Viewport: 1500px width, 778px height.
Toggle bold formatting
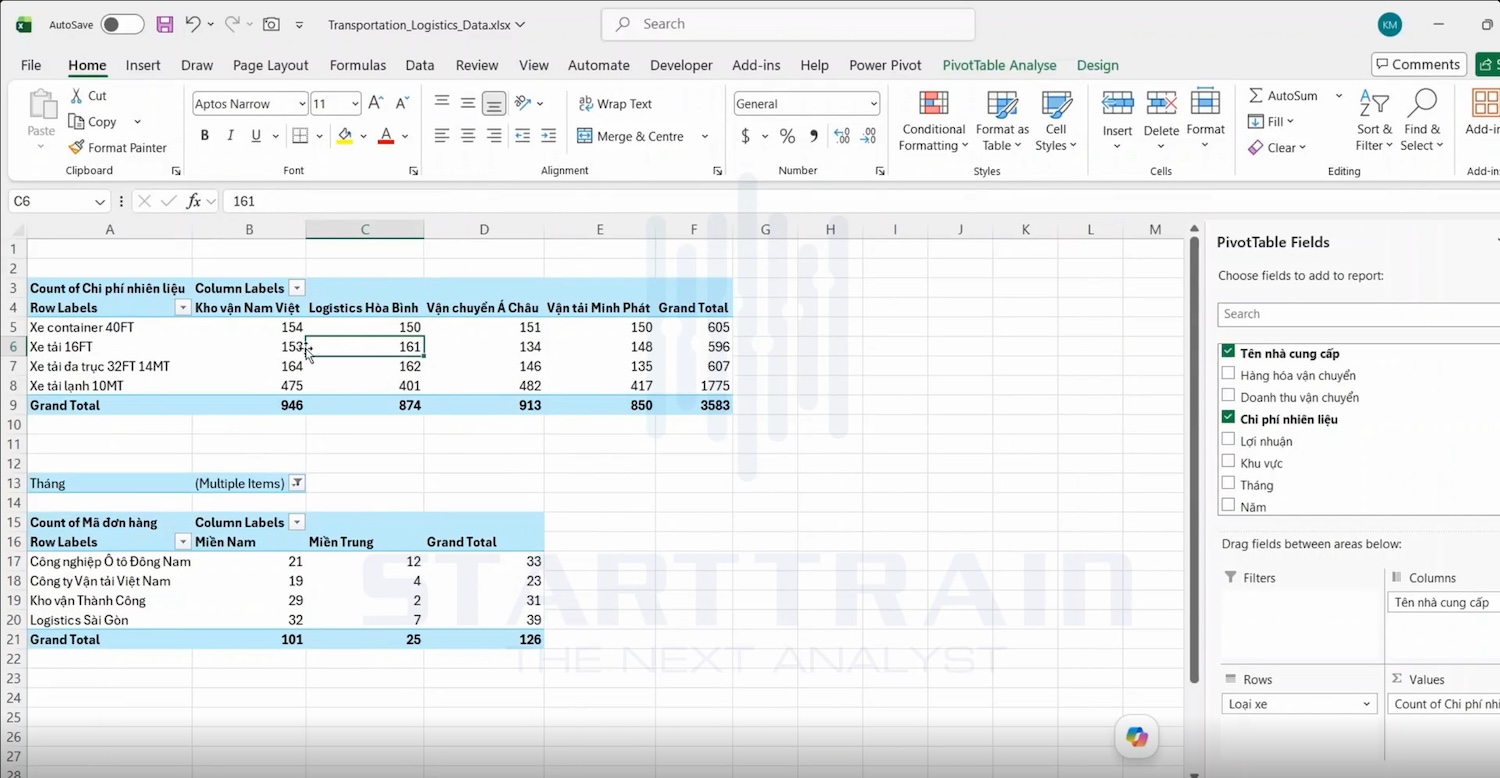coord(205,136)
